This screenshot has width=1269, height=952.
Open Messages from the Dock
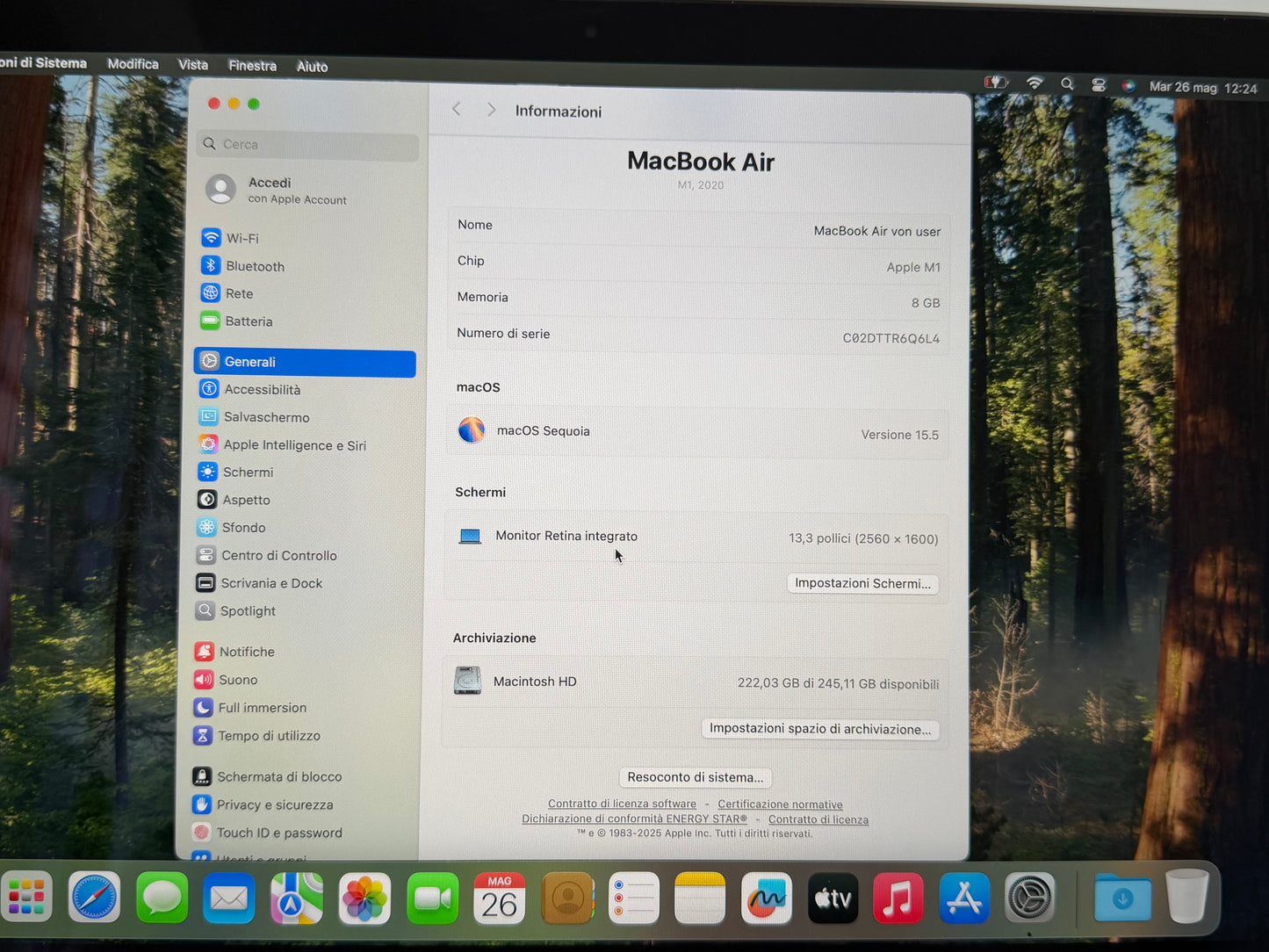[162, 898]
